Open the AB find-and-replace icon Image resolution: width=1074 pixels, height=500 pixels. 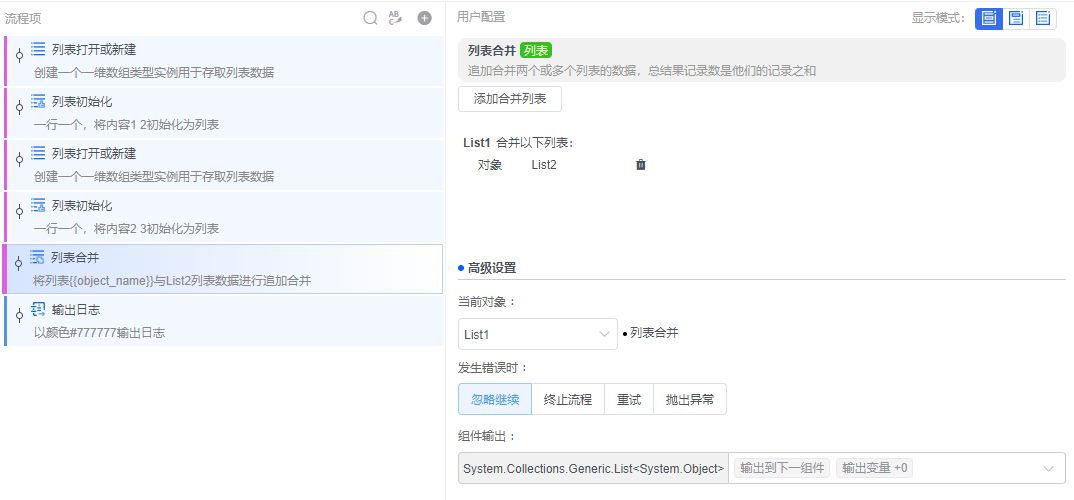pos(395,18)
